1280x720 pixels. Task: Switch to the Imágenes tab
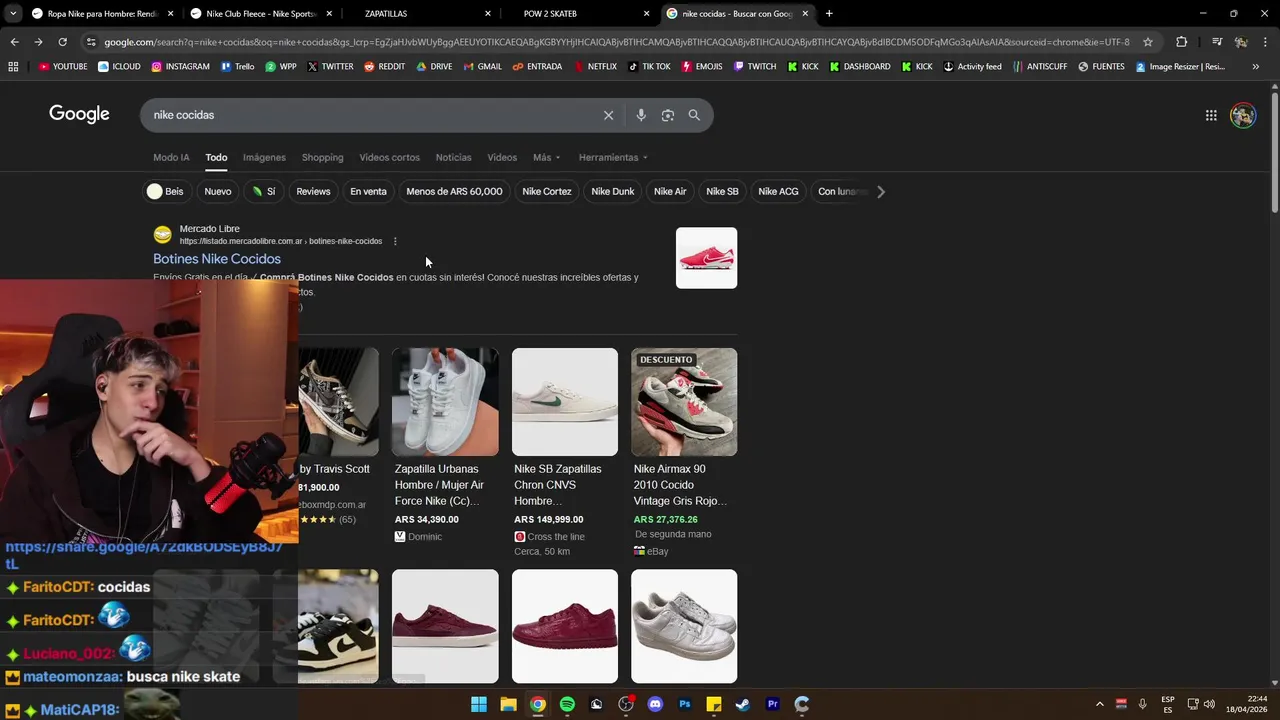coord(264,157)
